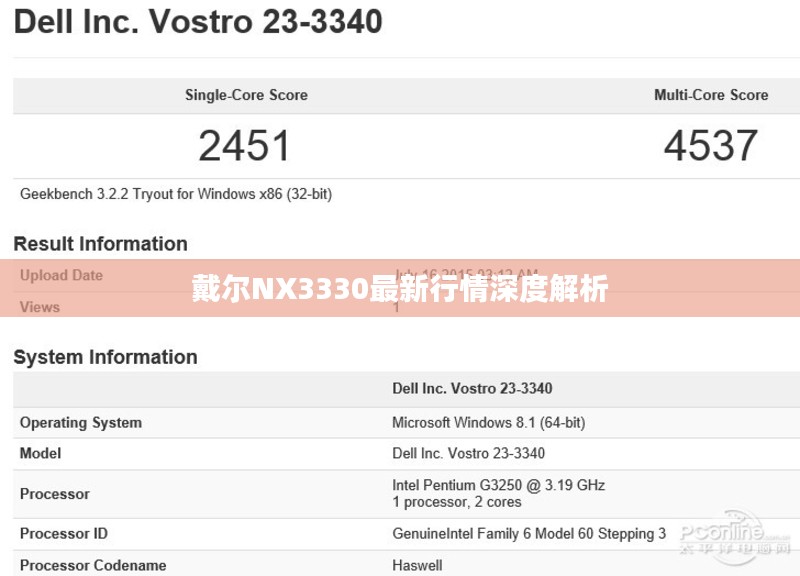The height and width of the screenshot is (576, 800).
Task: Click the Chinese NX3330 banner headline
Action: 400,289
